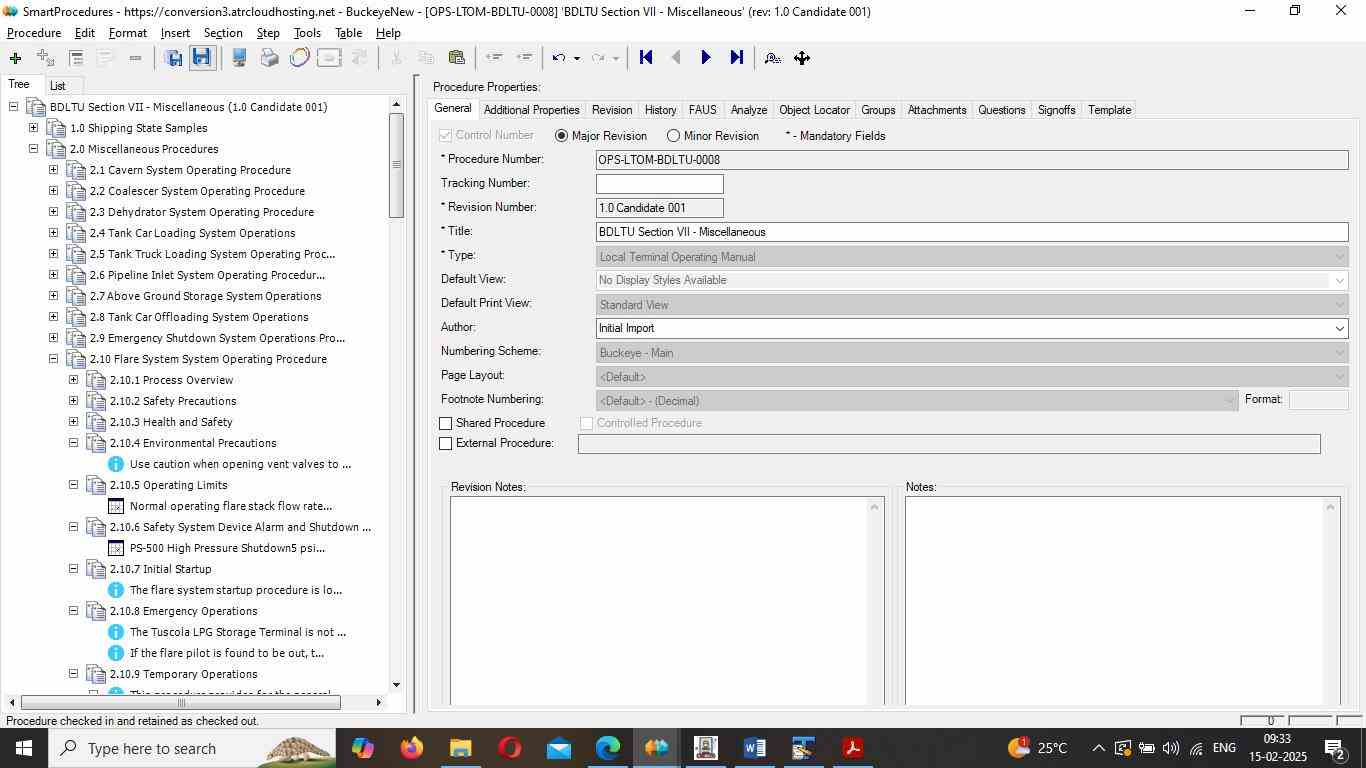This screenshot has height=768, width=1366.
Task: Open Microsoft Word from the taskbar
Action: click(755, 748)
